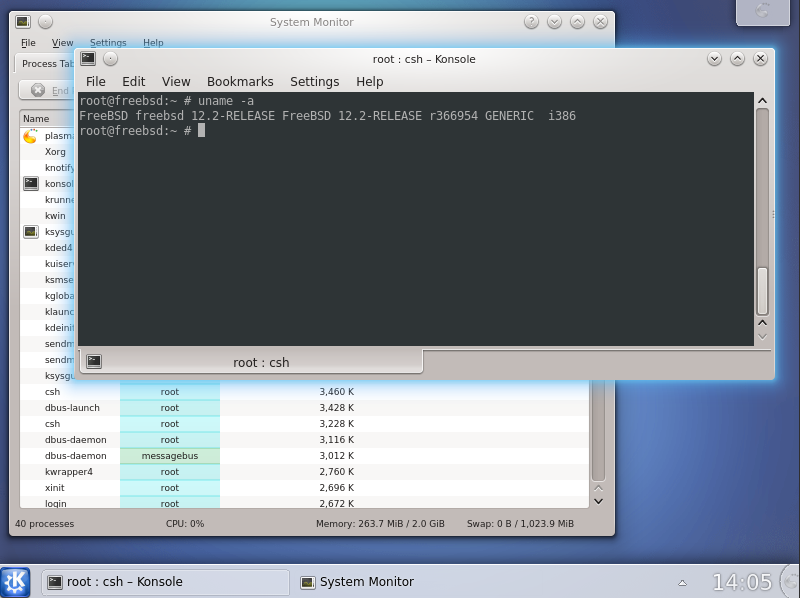
Task: Click the Swap: 0 B / 1,023.9 MiB status
Action: (520, 524)
